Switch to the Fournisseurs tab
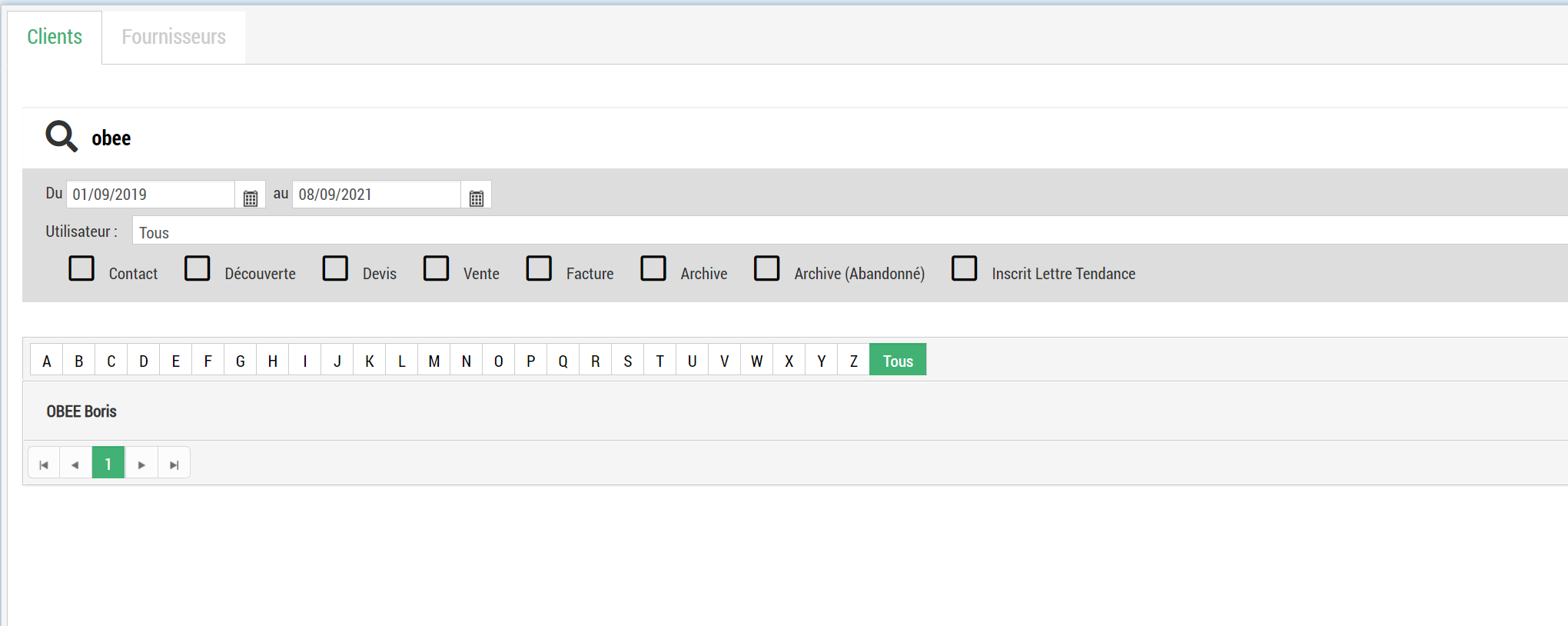 174,37
